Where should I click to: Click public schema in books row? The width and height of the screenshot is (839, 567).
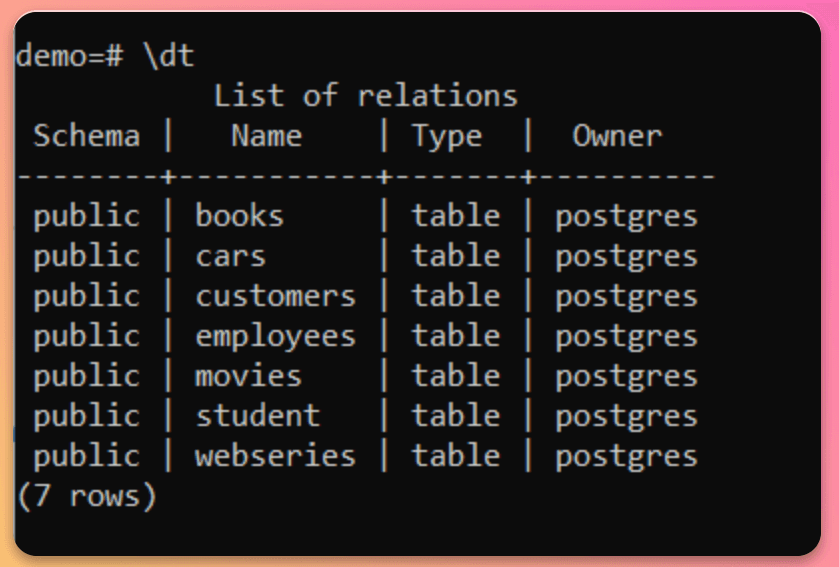87,217
